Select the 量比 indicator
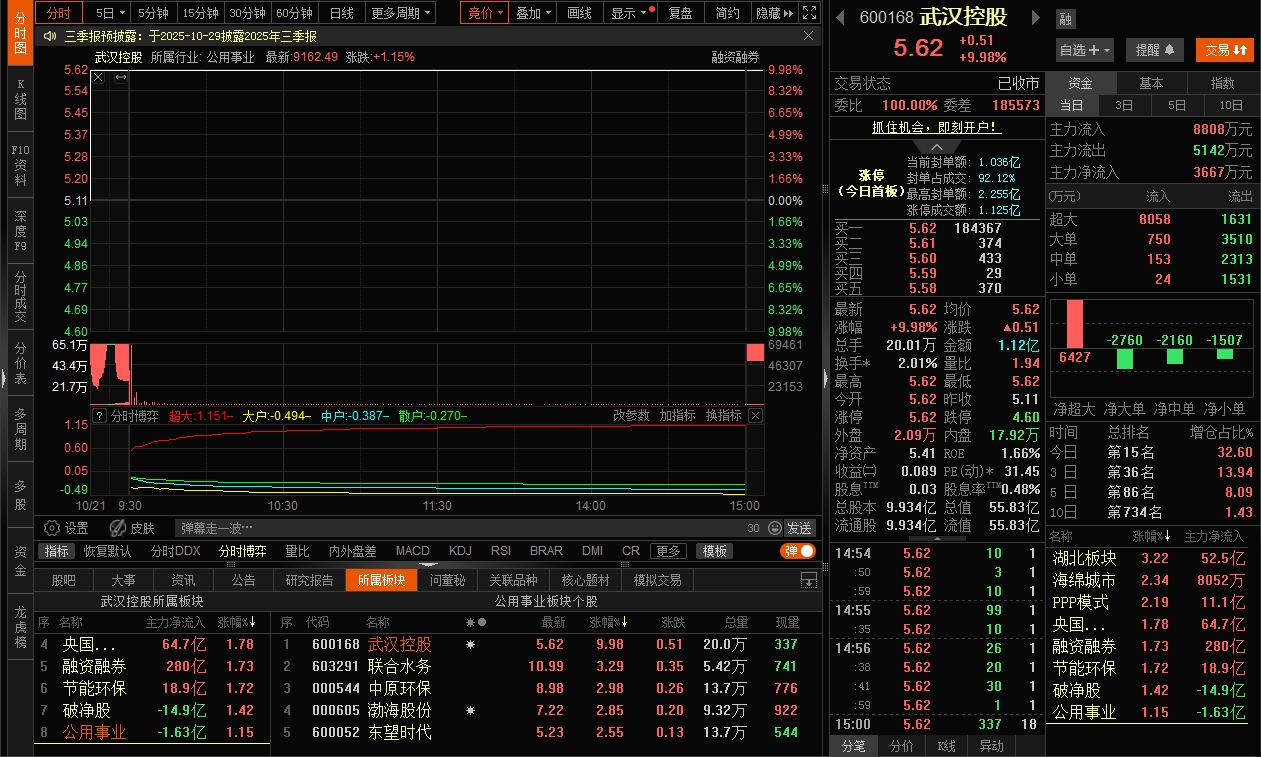This screenshot has width=1261, height=757. [298, 551]
